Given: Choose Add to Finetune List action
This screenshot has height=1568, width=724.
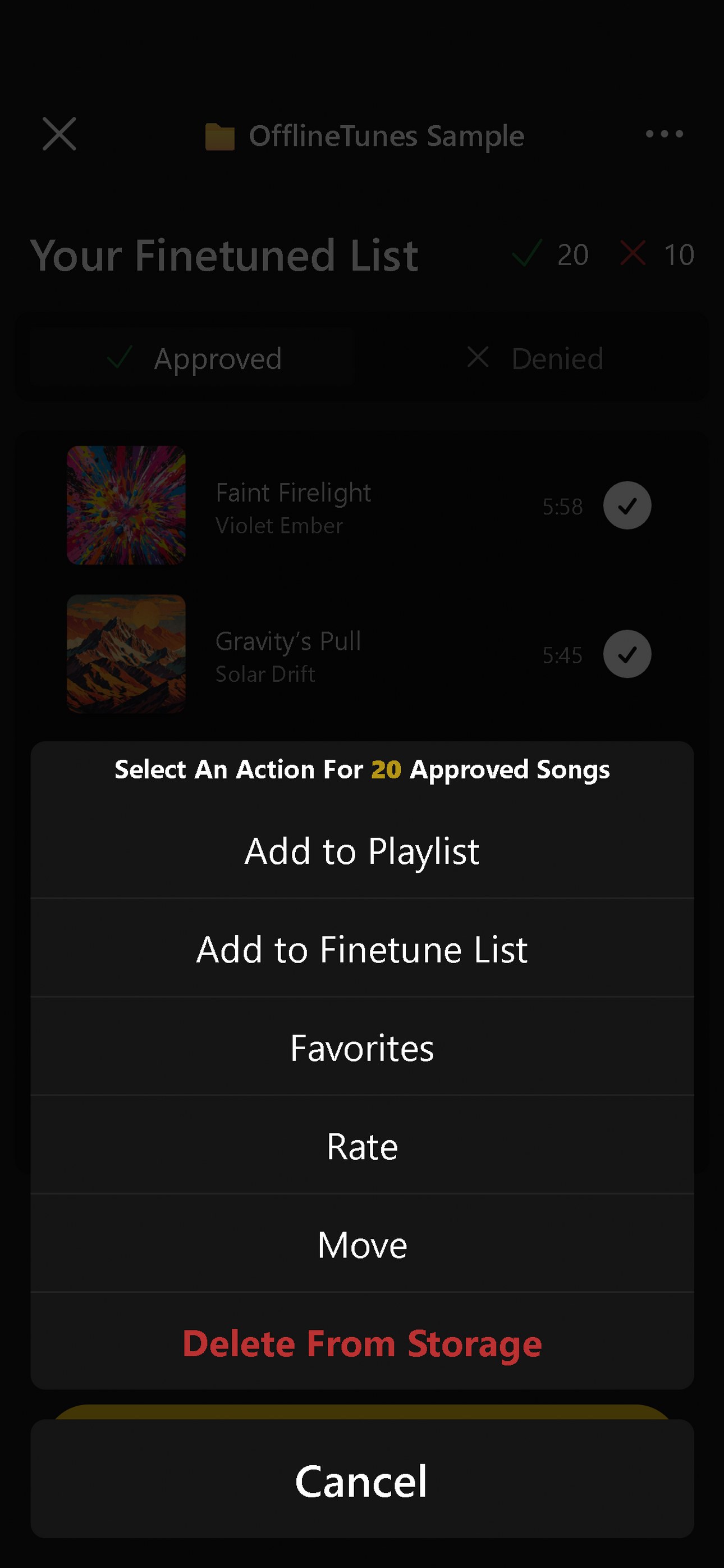Looking at the screenshot, I should 362,950.
